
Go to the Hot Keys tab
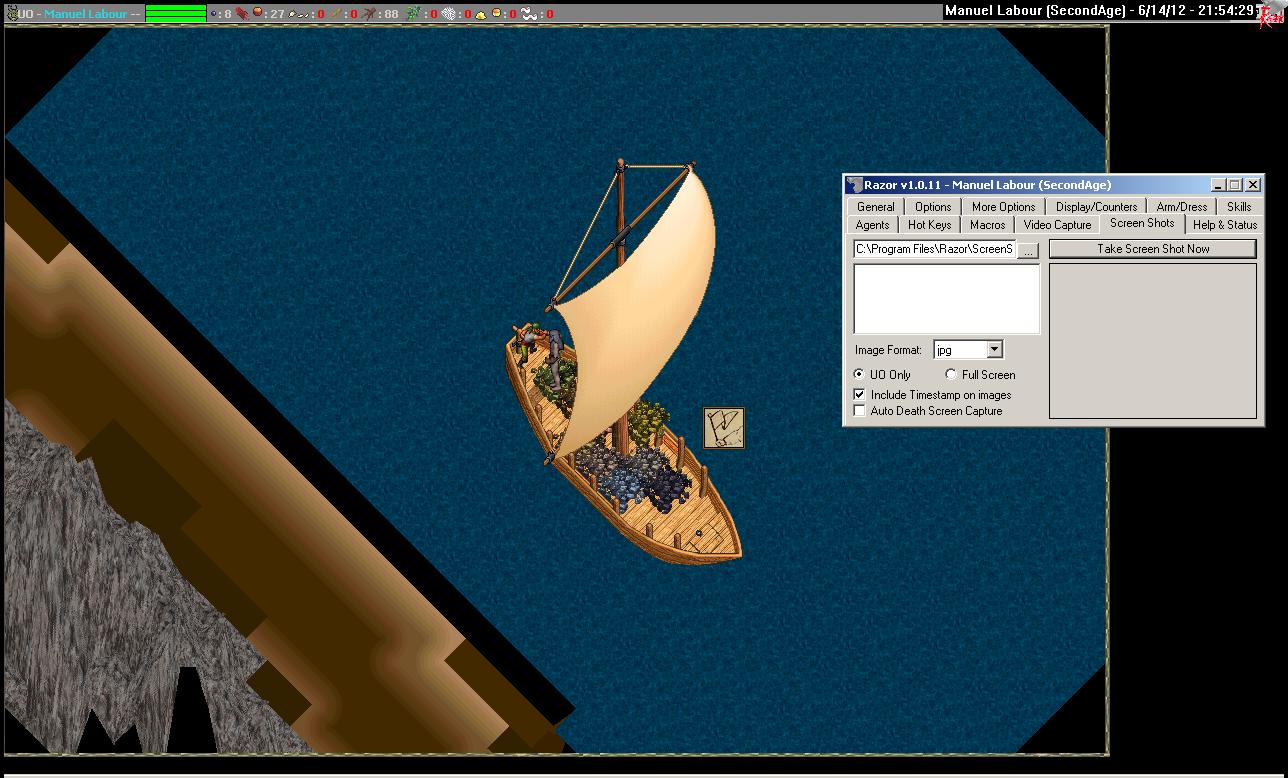929,225
